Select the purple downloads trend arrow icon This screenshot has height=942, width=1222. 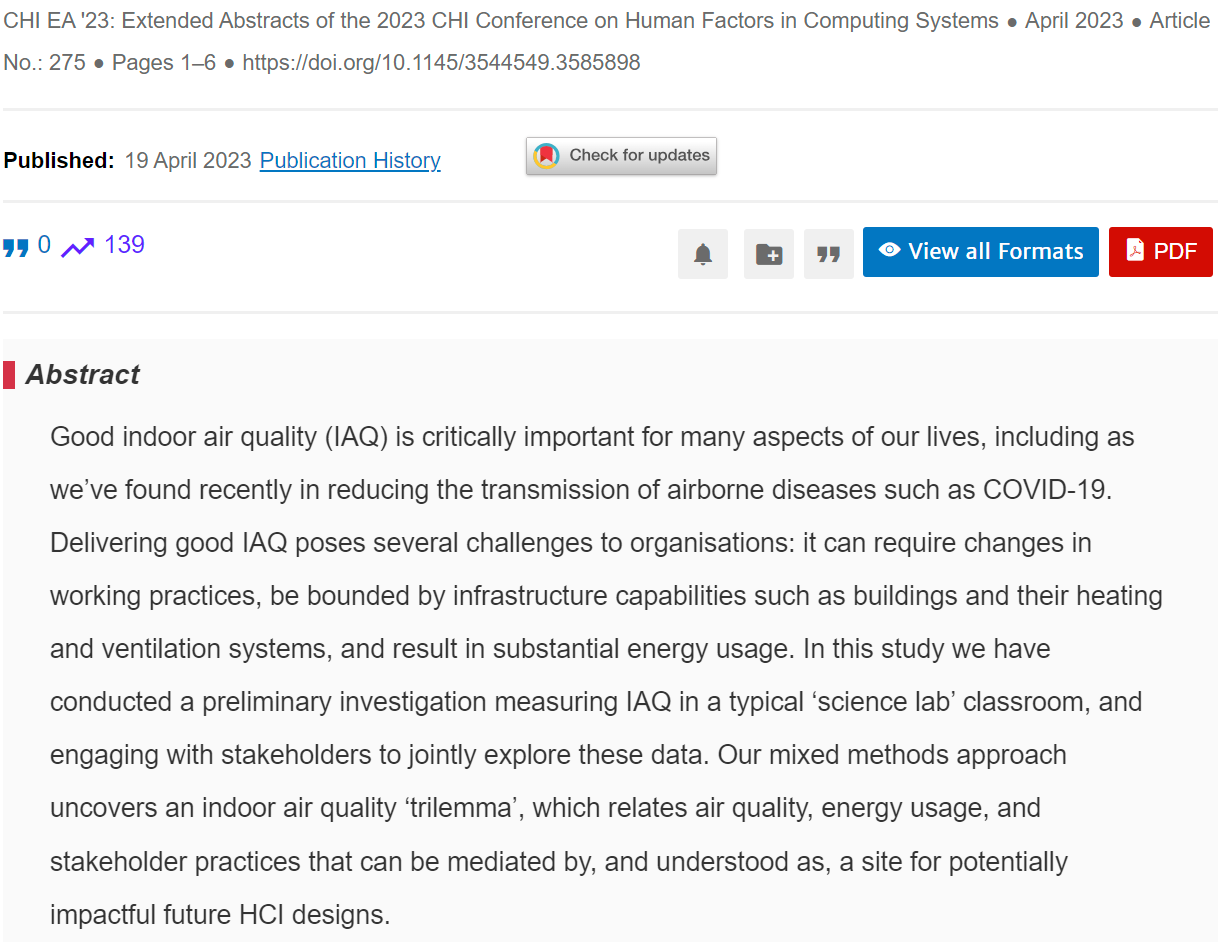(x=78, y=247)
